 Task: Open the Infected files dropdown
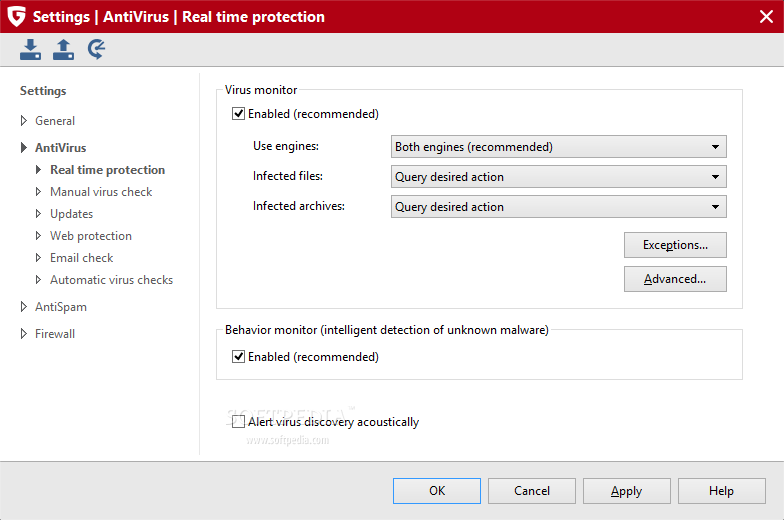click(558, 177)
